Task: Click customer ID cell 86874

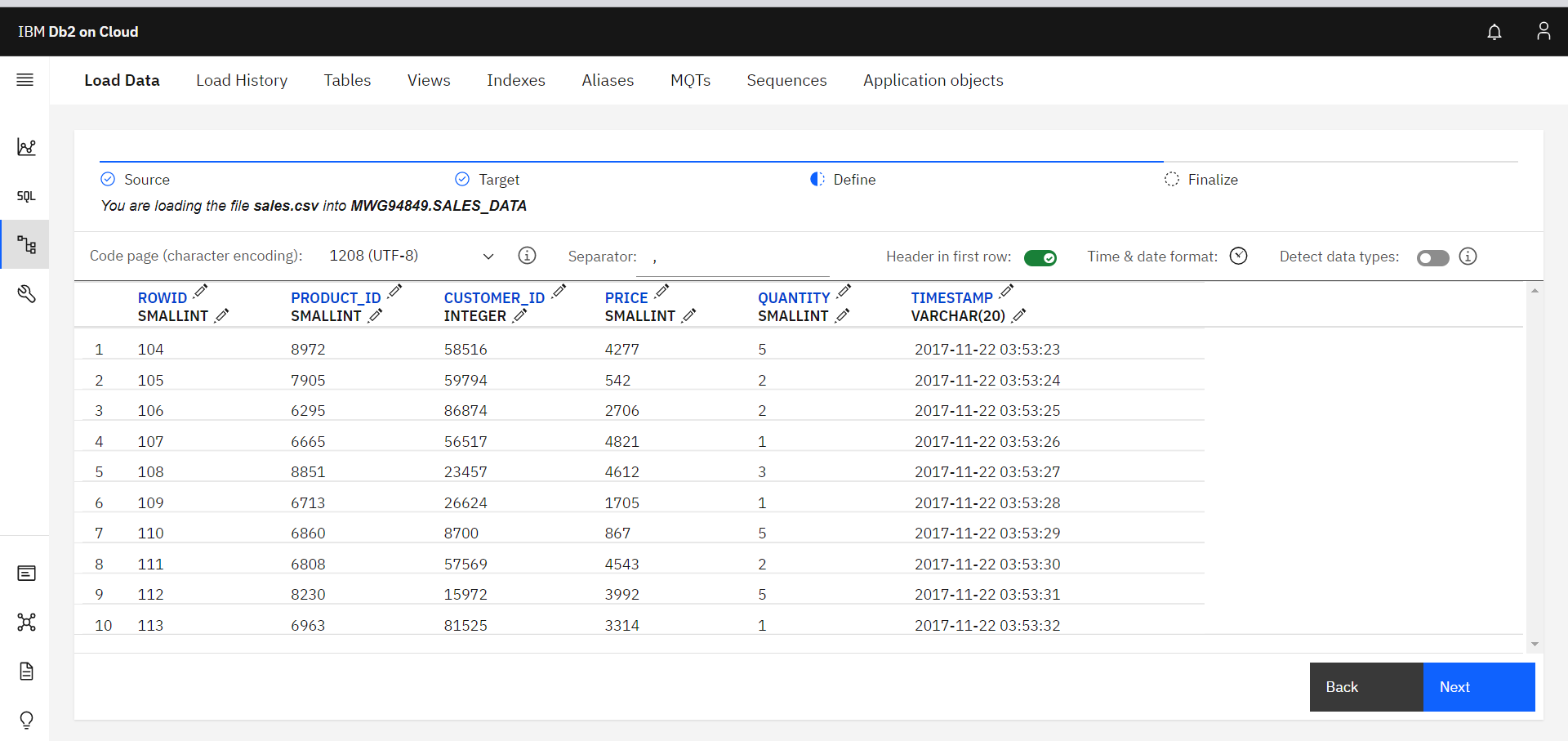Action: coord(465,411)
